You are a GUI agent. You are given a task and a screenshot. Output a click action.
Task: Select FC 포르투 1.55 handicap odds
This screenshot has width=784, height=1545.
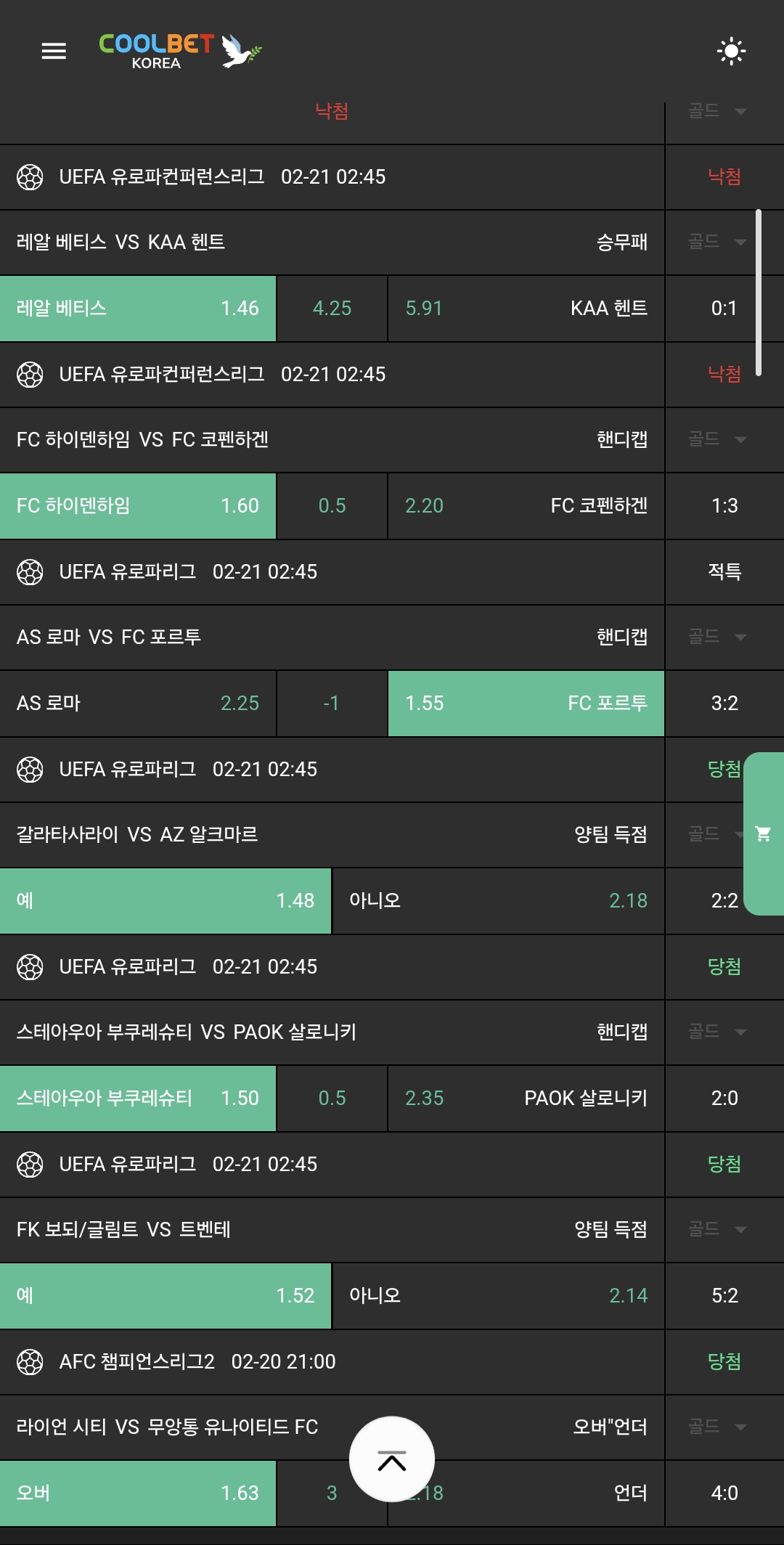526,704
